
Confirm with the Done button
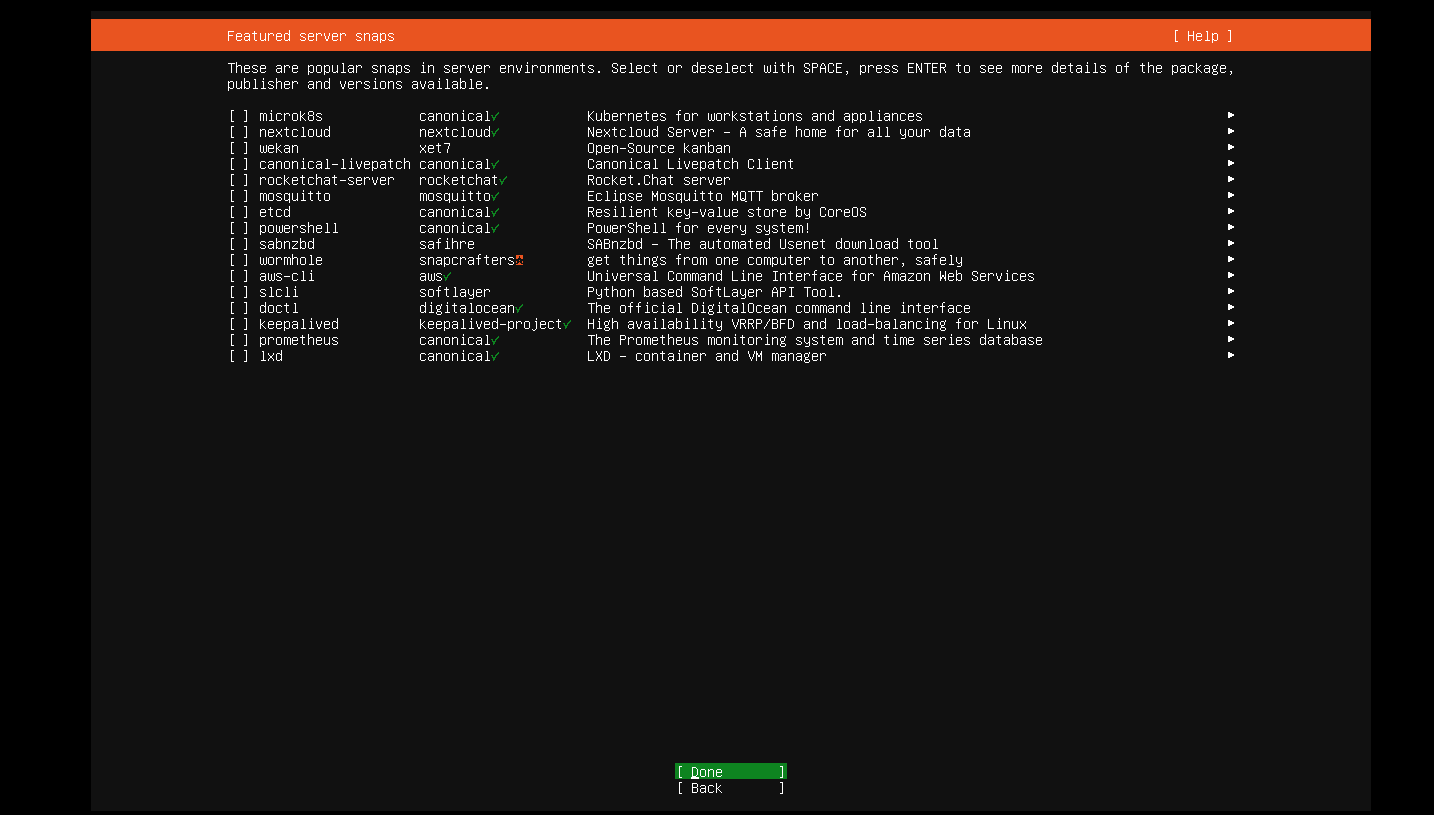[730, 772]
